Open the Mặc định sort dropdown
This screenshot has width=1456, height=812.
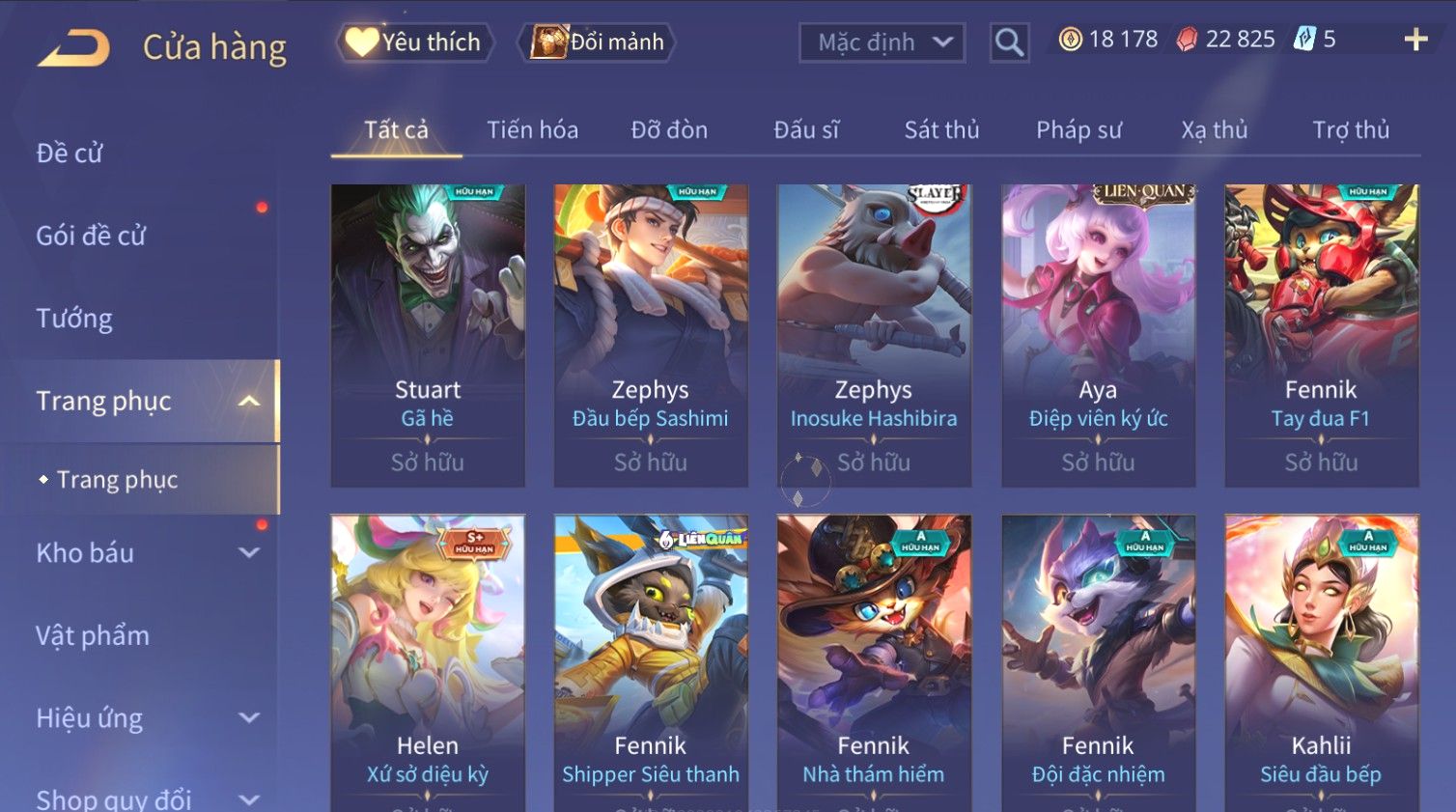882,42
